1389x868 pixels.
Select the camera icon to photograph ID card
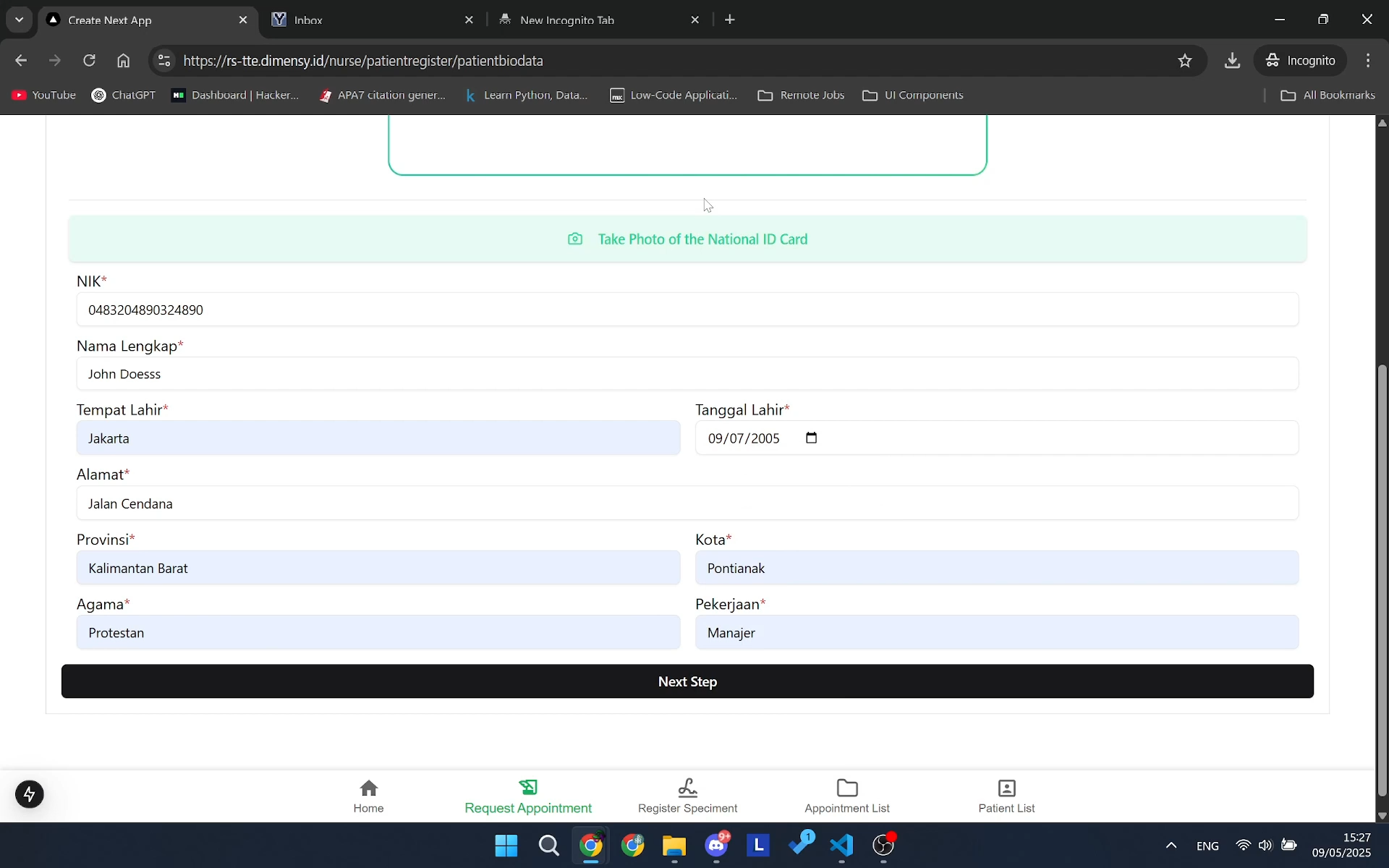pyautogui.click(x=575, y=239)
